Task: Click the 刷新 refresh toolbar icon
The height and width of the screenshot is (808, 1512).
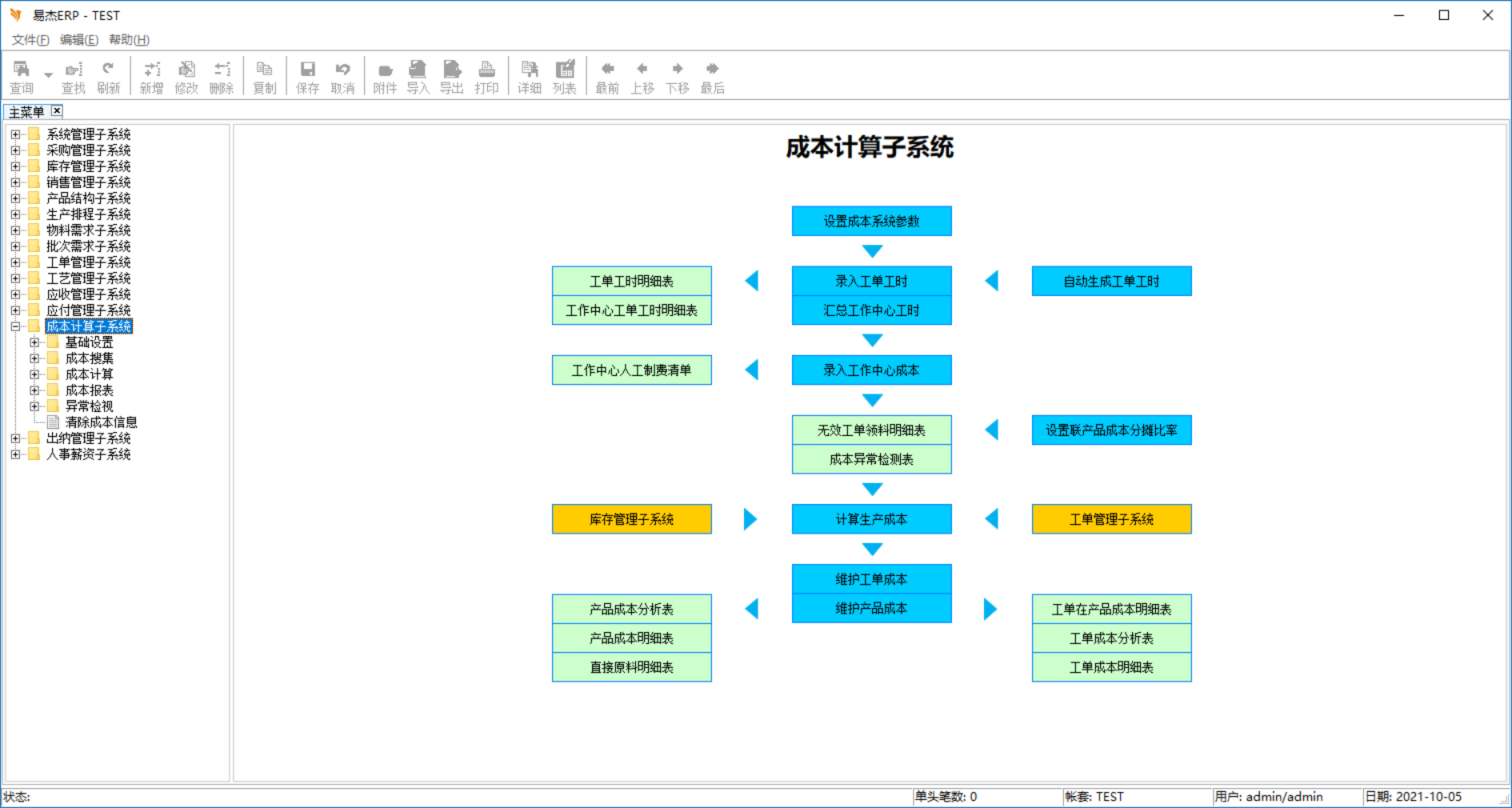Action: click(109, 77)
